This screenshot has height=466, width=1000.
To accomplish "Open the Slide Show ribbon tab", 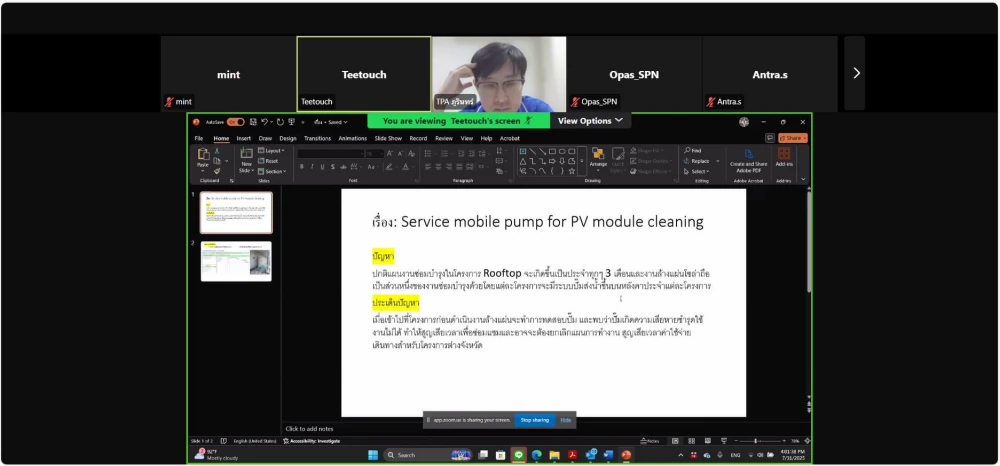I will 388,138.
